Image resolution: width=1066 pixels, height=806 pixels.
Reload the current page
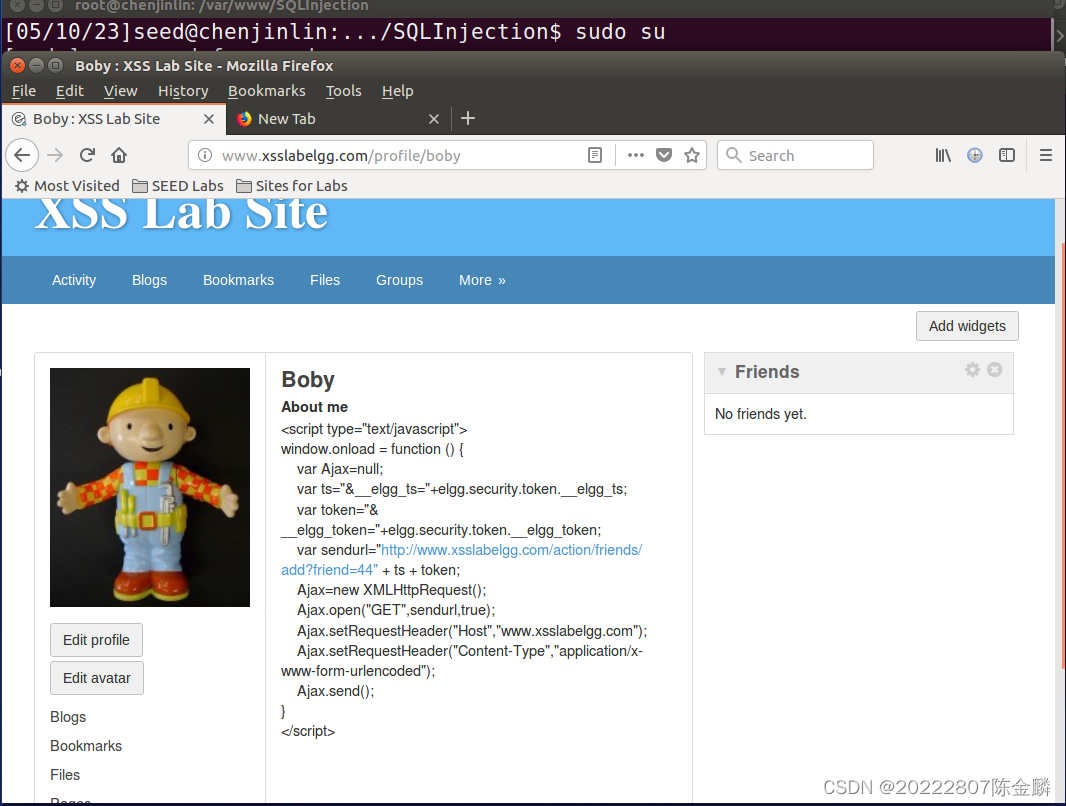point(87,156)
